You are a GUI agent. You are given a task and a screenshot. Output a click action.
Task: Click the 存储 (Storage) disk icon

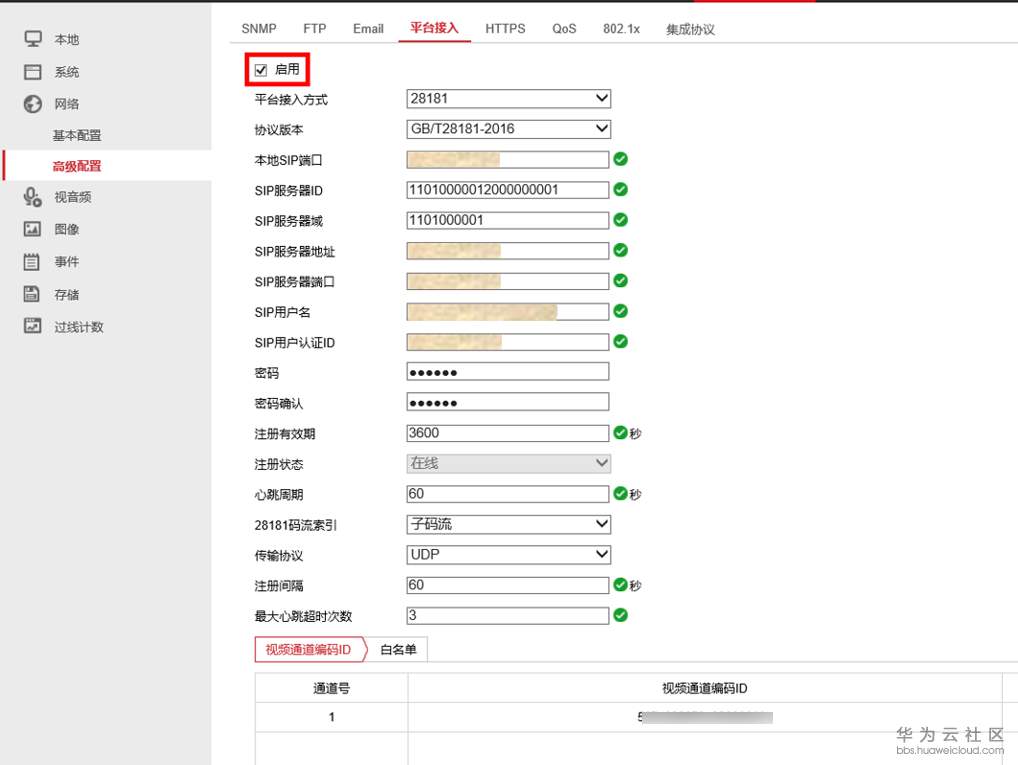tap(32, 294)
